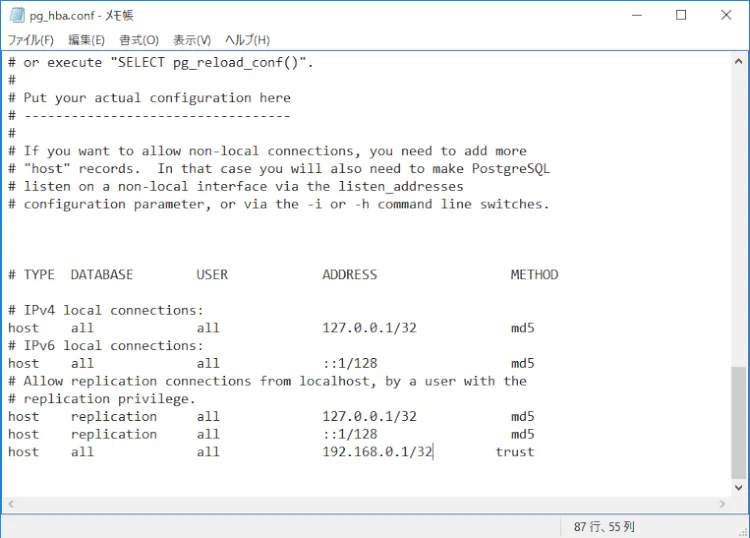This screenshot has width=750, height=538.
Task: Open the 編集(E) menu
Action: click(x=86, y=40)
